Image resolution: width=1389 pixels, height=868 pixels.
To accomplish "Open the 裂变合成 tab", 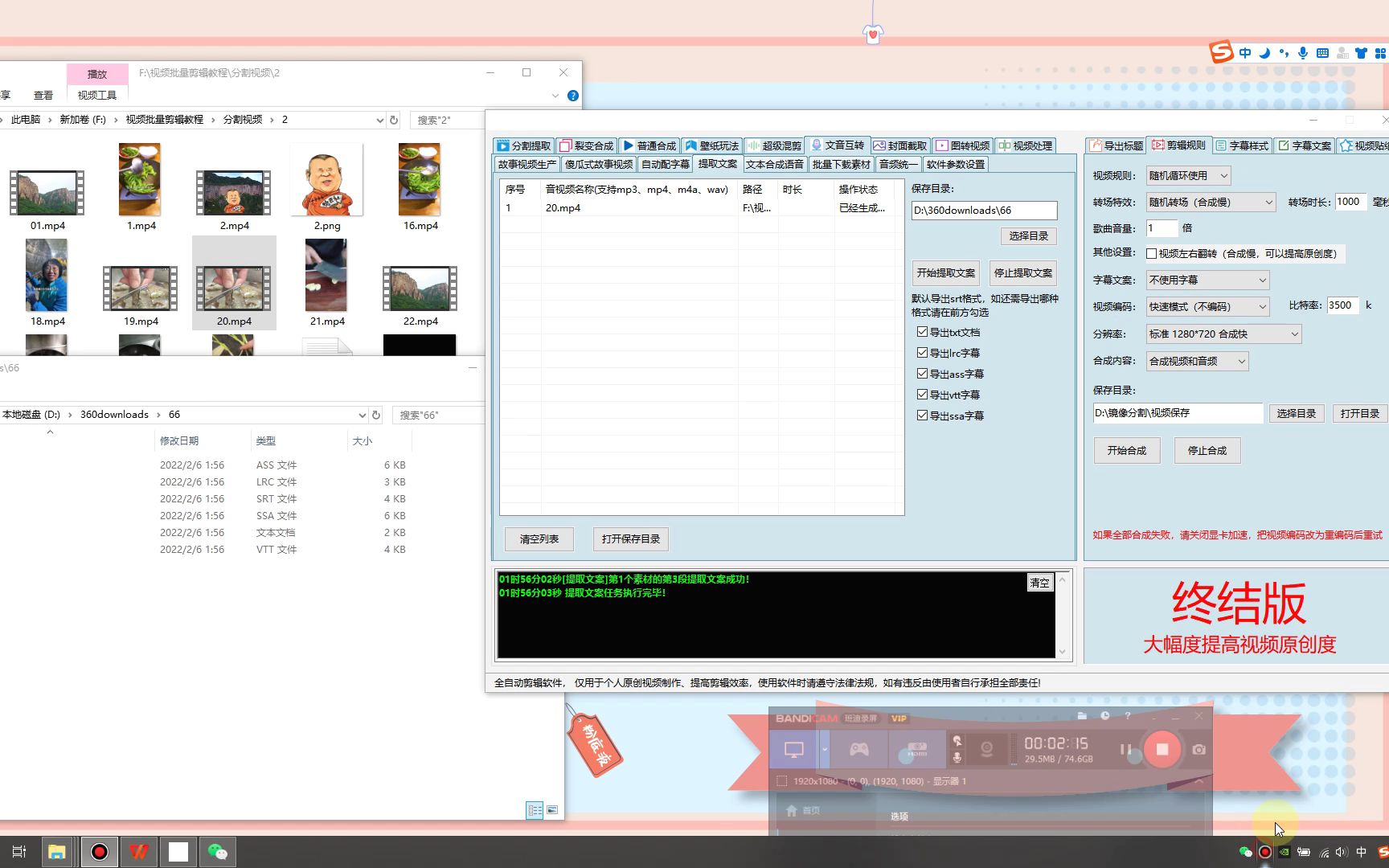I will pos(587,145).
